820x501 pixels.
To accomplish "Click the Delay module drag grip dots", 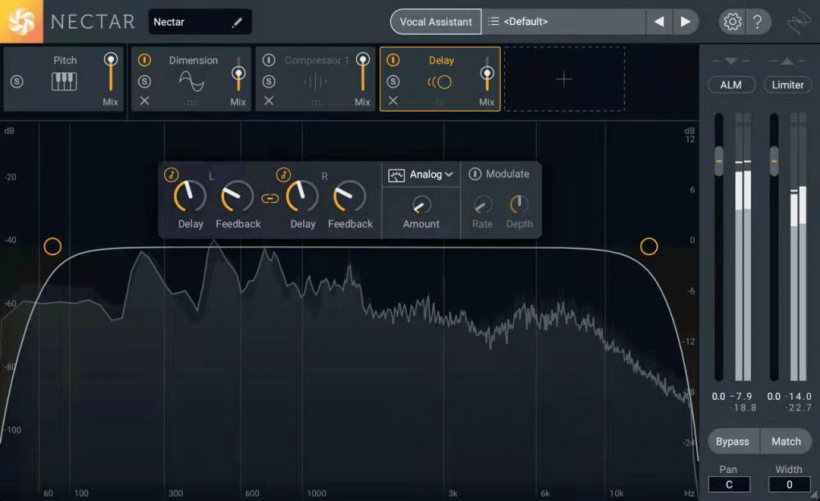I will (x=440, y=103).
